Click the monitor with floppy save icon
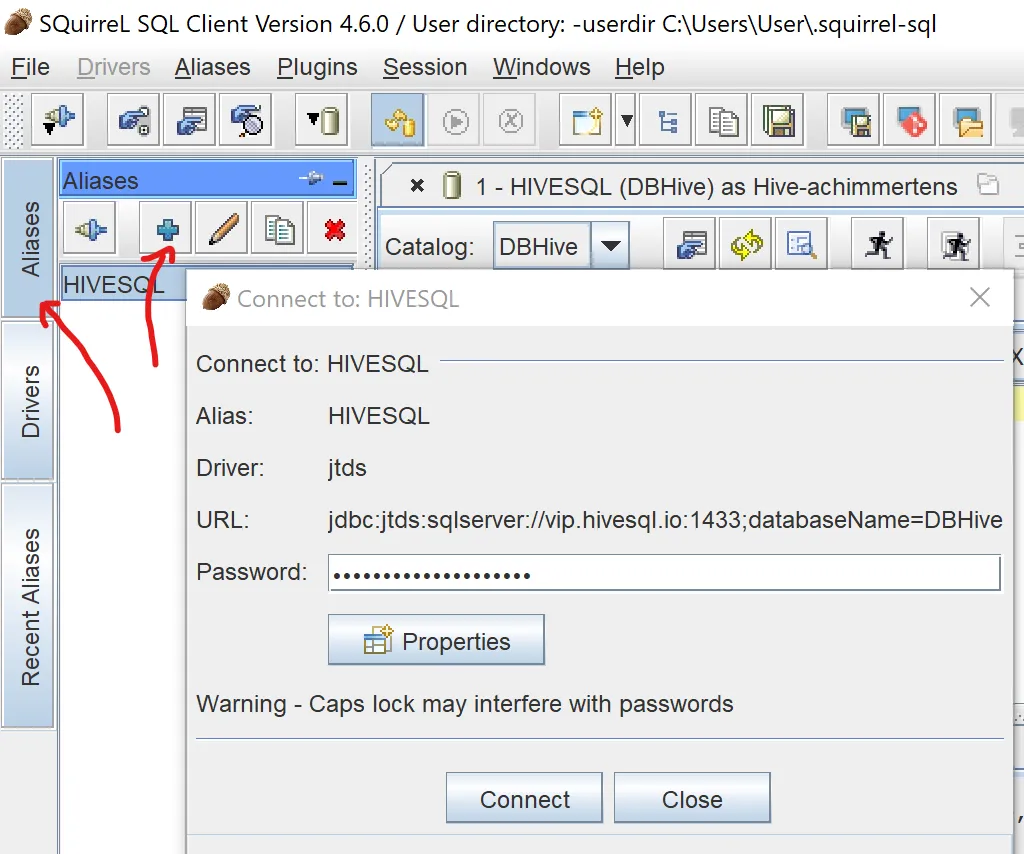This screenshot has width=1024, height=854. click(x=854, y=119)
